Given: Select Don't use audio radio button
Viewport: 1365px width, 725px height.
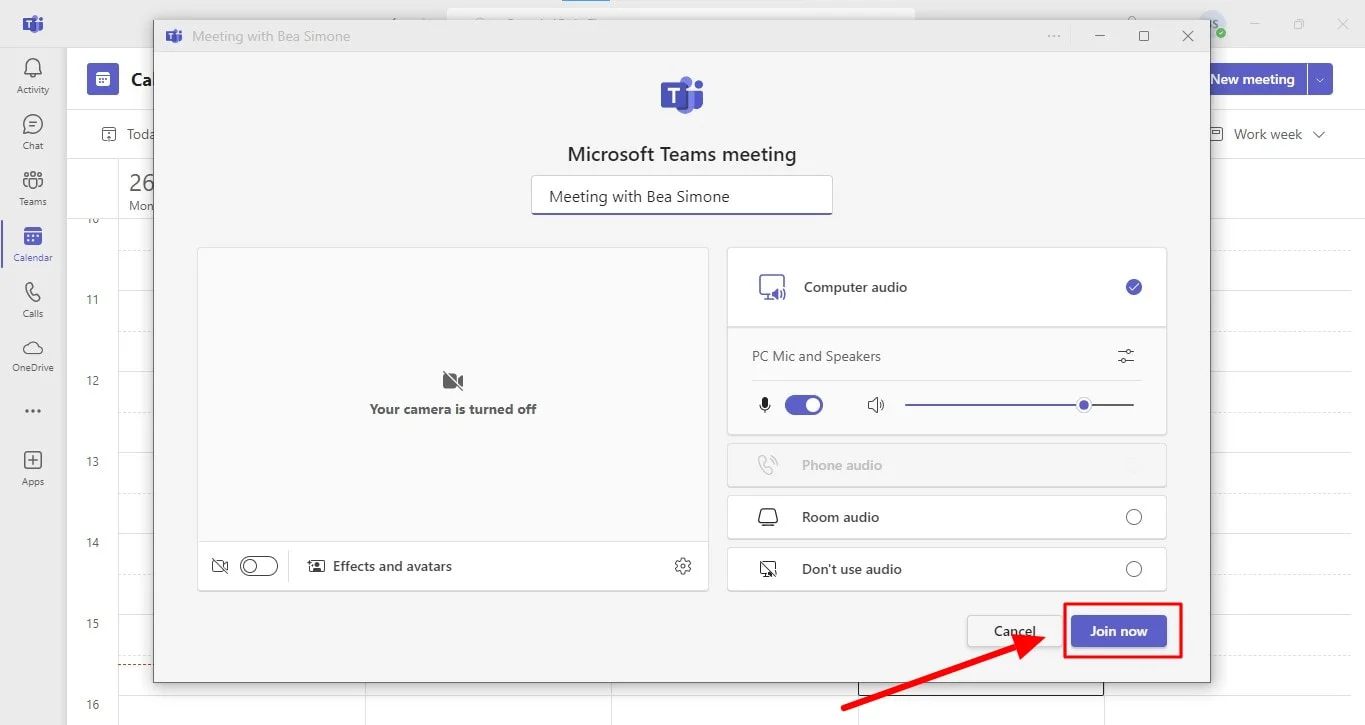Looking at the screenshot, I should coord(1134,569).
